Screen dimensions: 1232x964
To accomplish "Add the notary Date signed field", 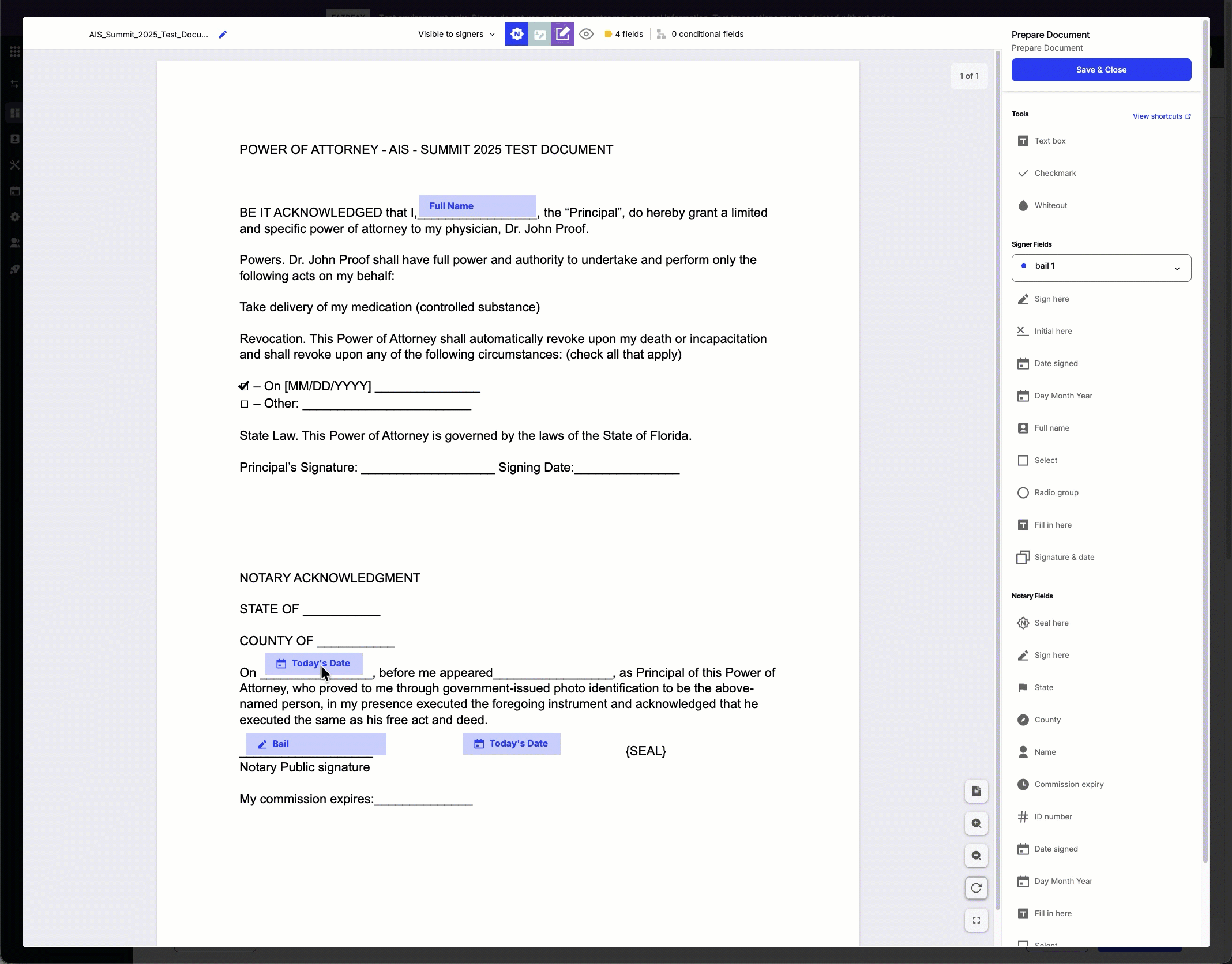I will coord(1101,849).
